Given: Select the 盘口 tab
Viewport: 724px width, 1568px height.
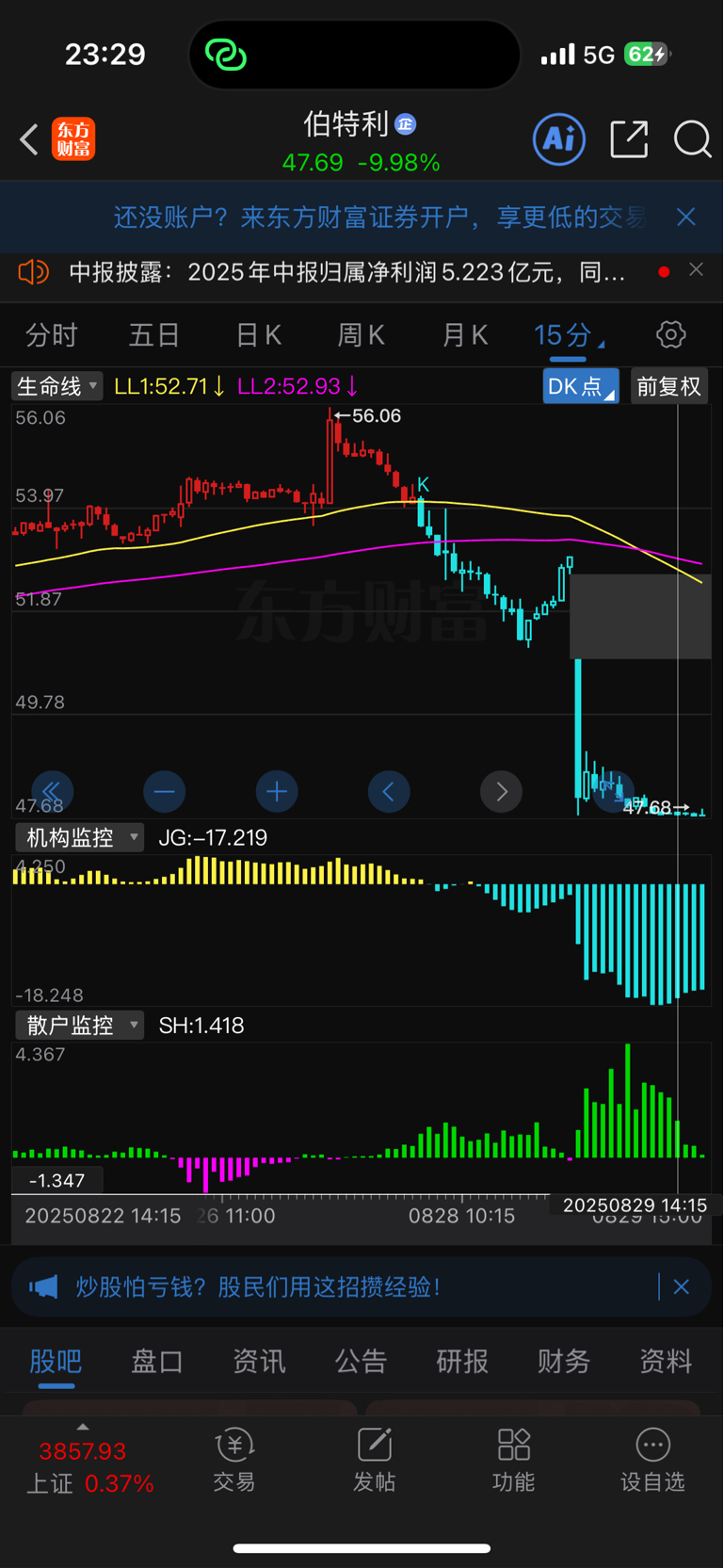Looking at the screenshot, I should (157, 1361).
